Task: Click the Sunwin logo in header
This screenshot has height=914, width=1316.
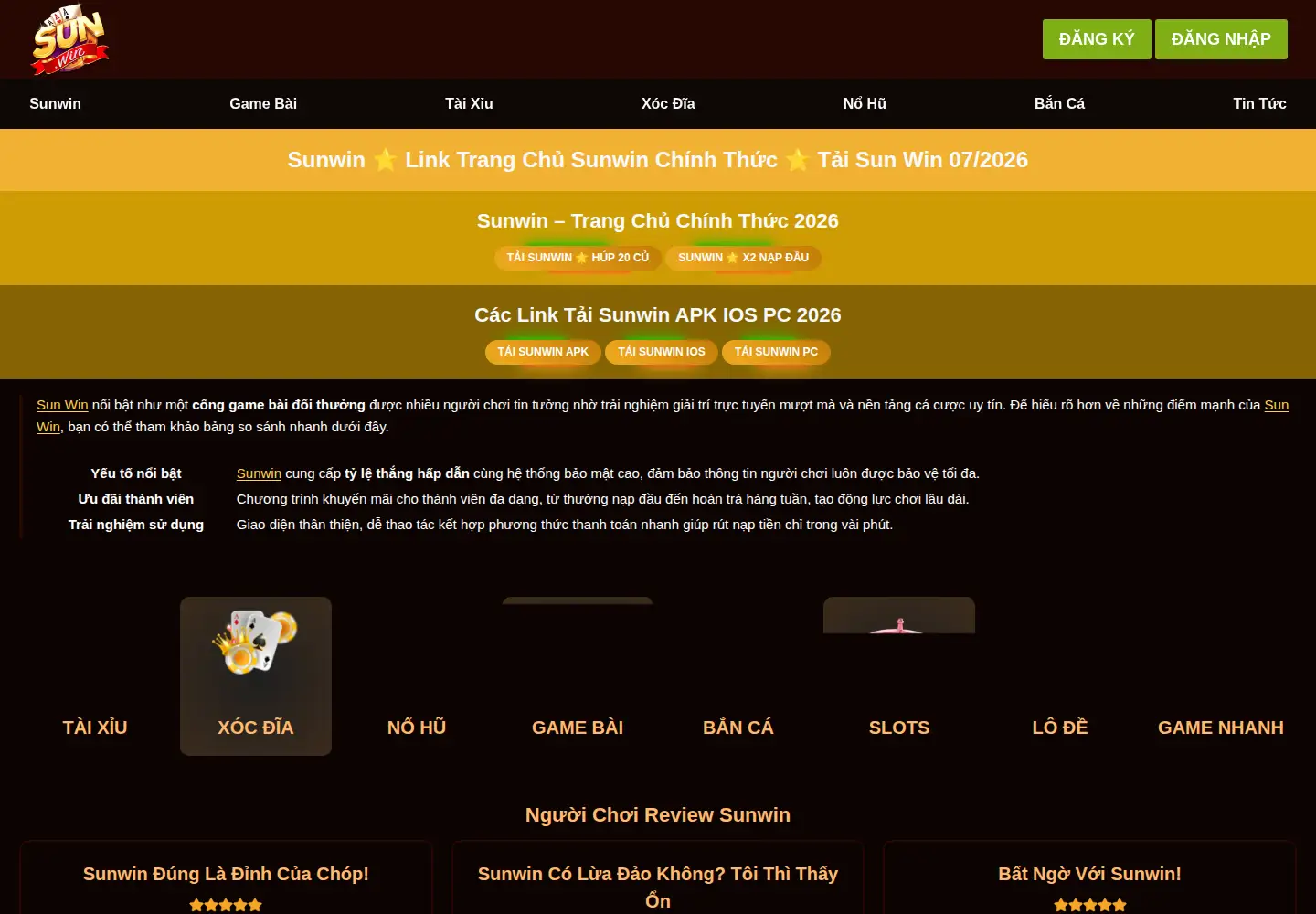Action: pyautogui.click(x=69, y=39)
